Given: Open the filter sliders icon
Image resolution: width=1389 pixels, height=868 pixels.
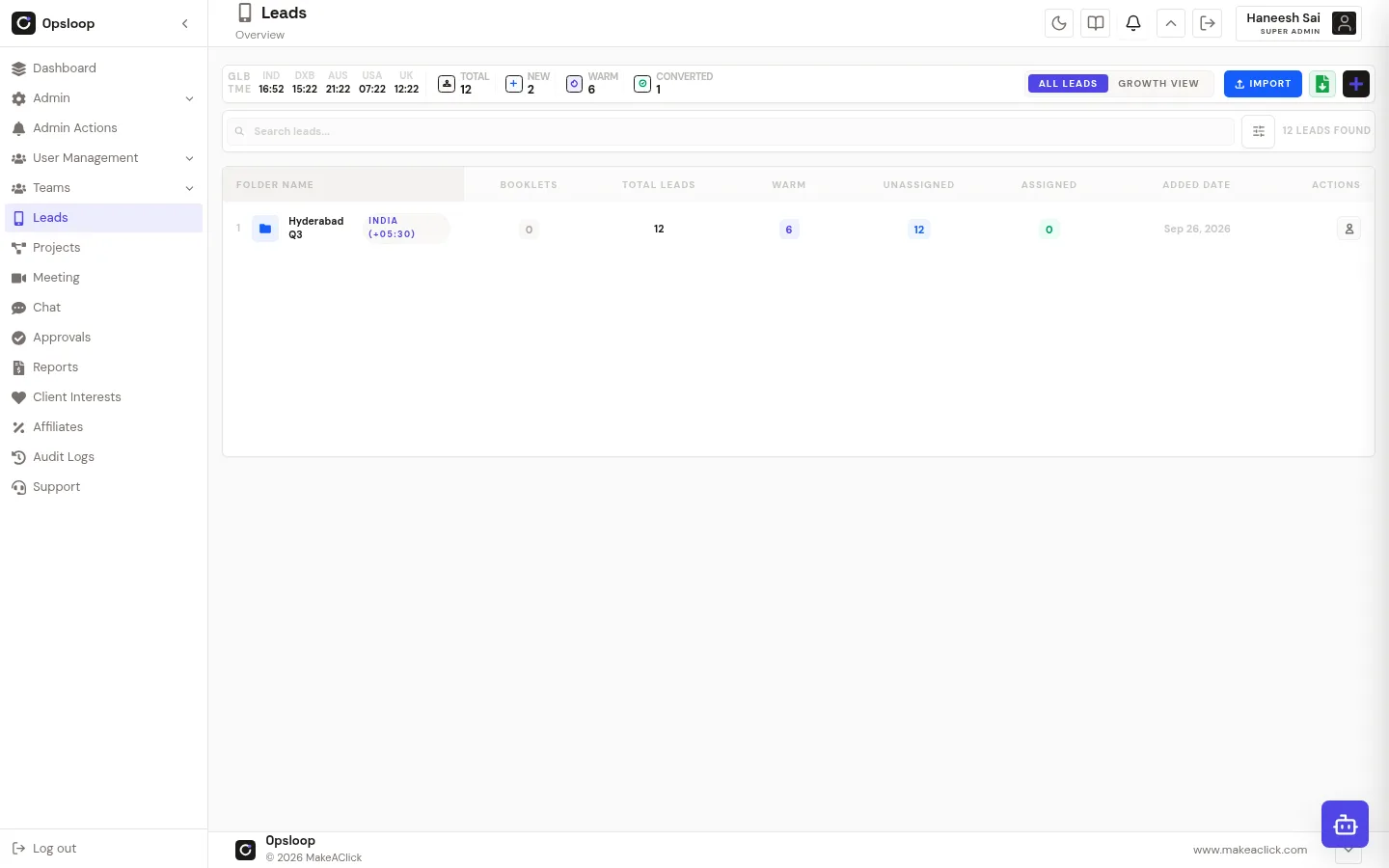Looking at the screenshot, I should coord(1259,131).
